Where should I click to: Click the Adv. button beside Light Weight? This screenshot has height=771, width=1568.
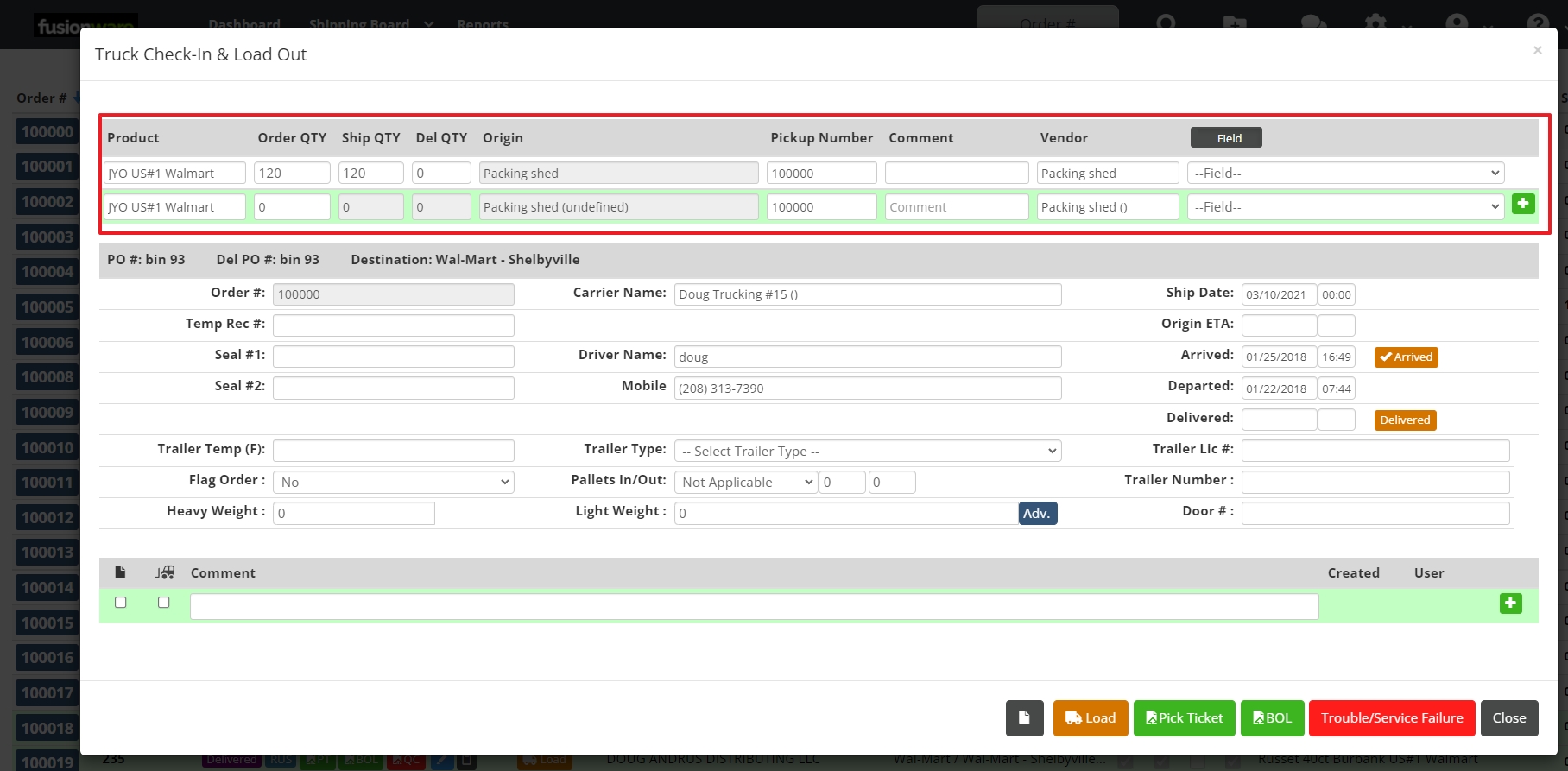(1037, 514)
